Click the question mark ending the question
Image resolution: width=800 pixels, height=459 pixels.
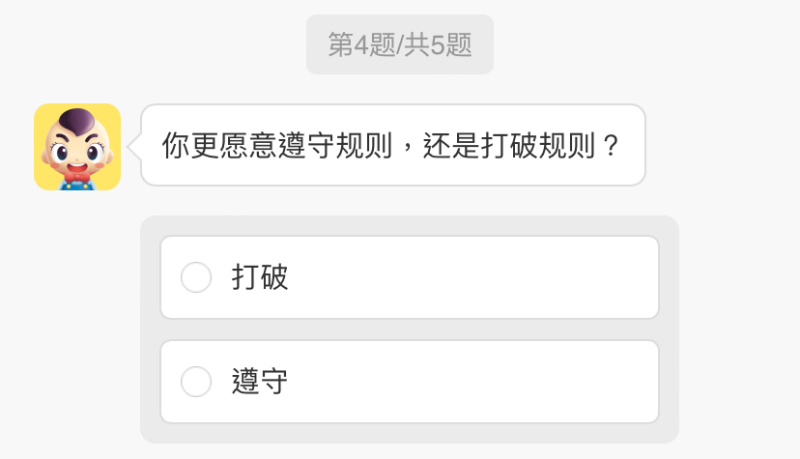(611, 146)
